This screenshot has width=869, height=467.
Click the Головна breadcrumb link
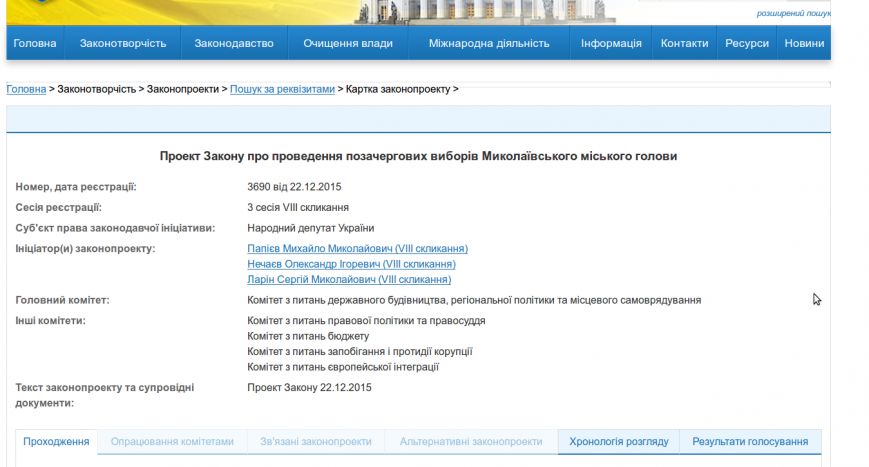[26, 89]
